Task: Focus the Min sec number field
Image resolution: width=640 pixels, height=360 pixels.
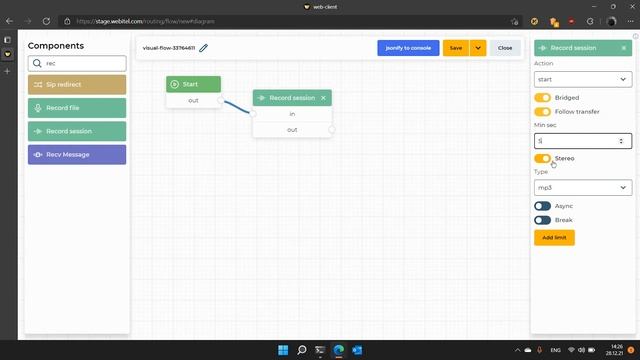Action: 583,141
